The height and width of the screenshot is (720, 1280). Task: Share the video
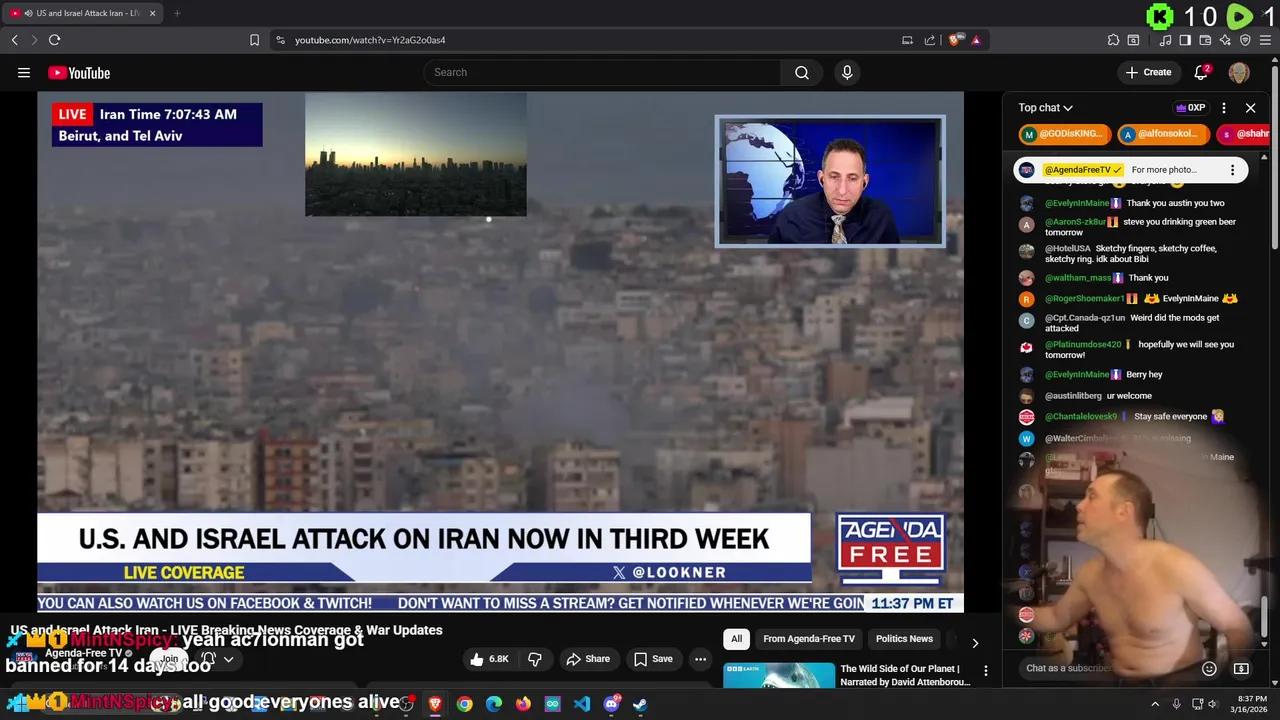click(x=588, y=659)
